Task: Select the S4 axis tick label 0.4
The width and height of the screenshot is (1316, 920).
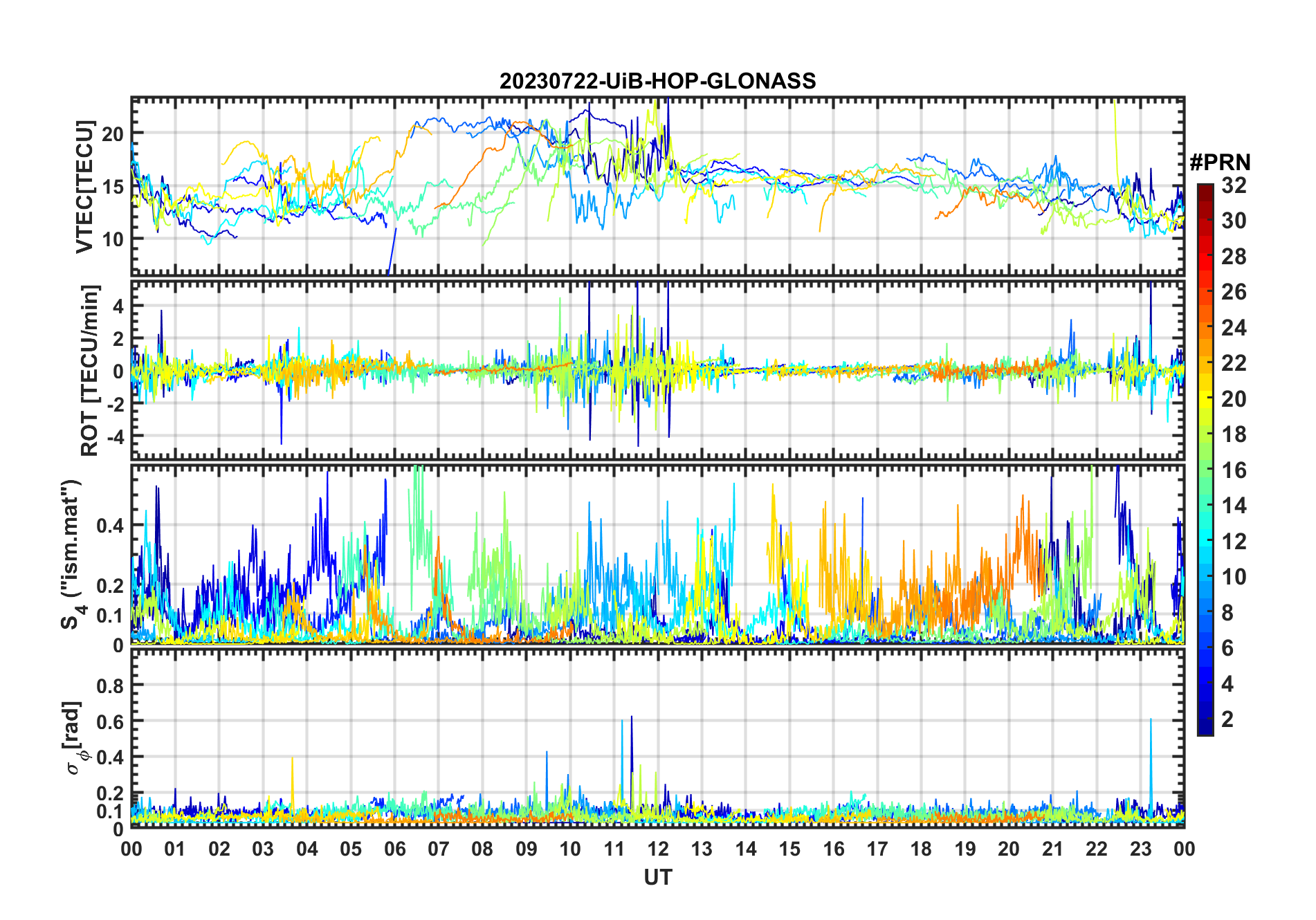Action: tap(110, 526)
